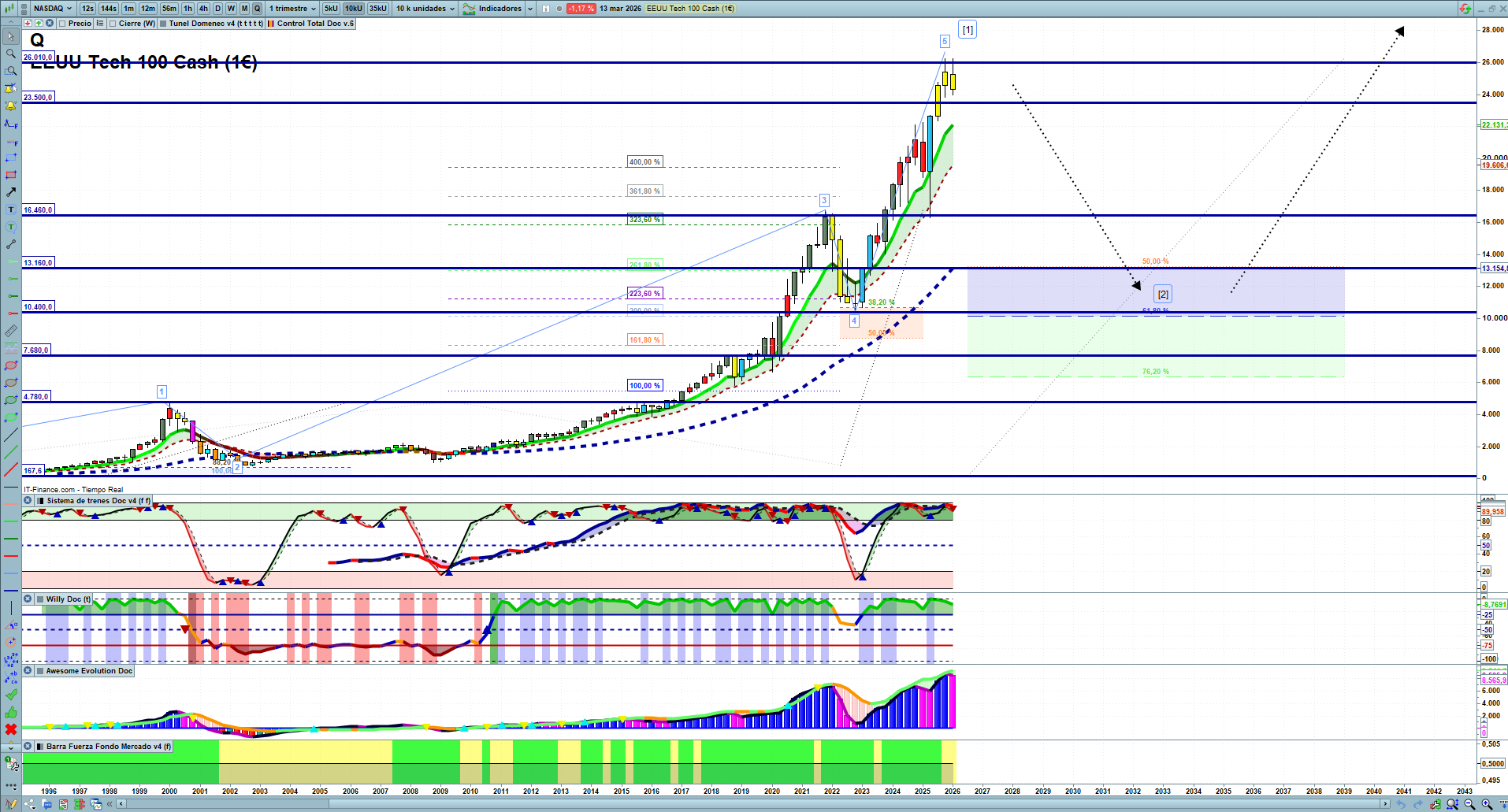Switch to the 1m timeframe
This screenshot has width=1508, height=812.
[x=128, y=9]
